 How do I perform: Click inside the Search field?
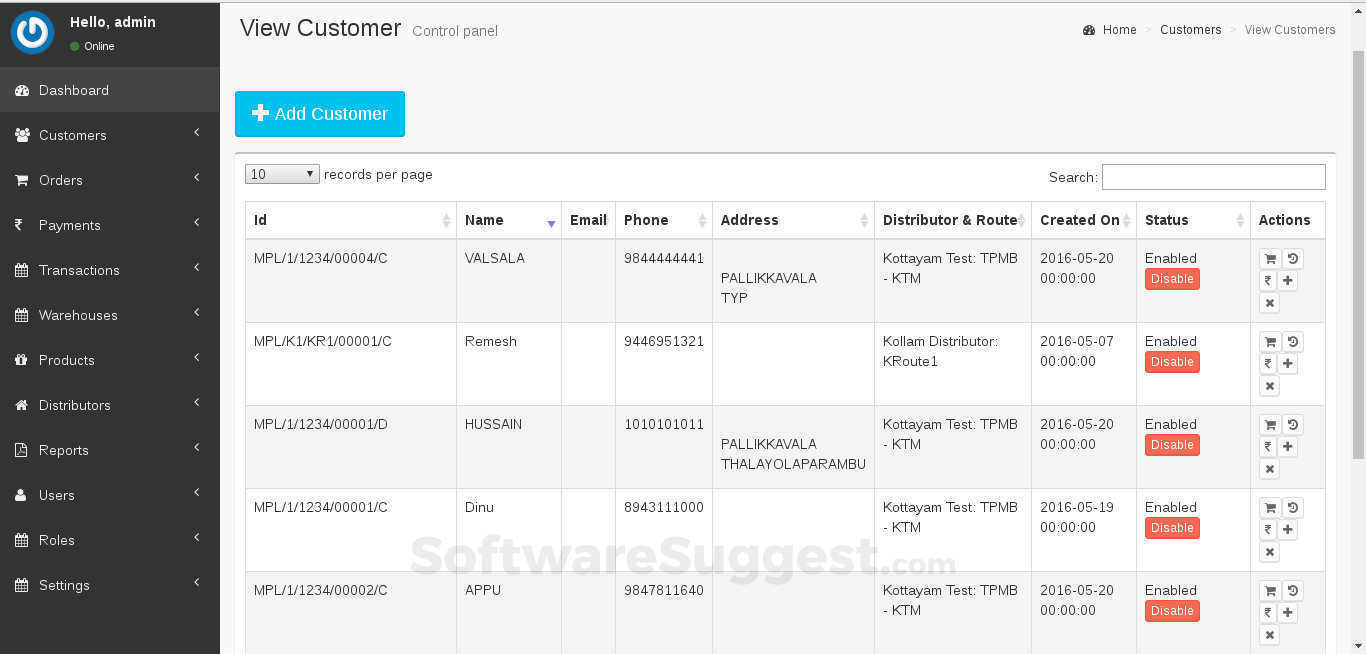[x=1213, y=177]
